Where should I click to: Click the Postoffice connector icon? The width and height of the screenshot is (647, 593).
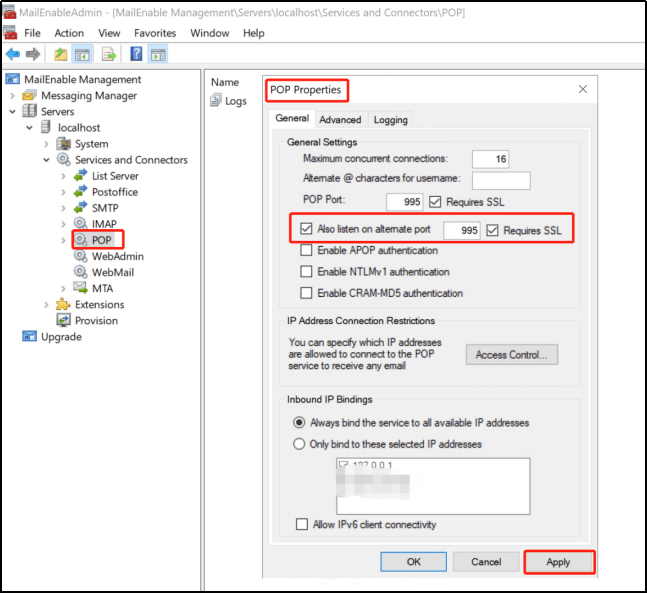point(80,191)
